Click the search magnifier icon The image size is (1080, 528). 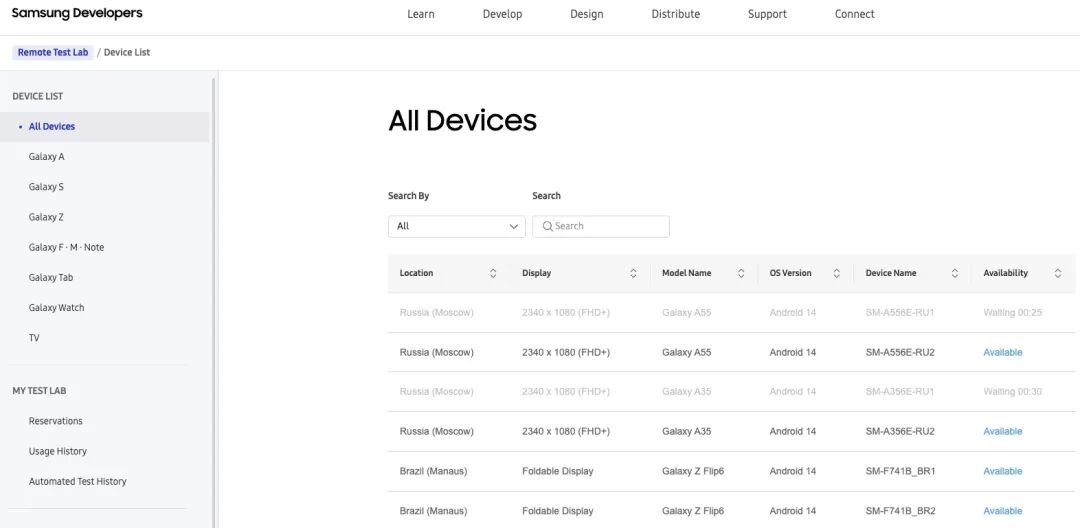coord(548,226)
